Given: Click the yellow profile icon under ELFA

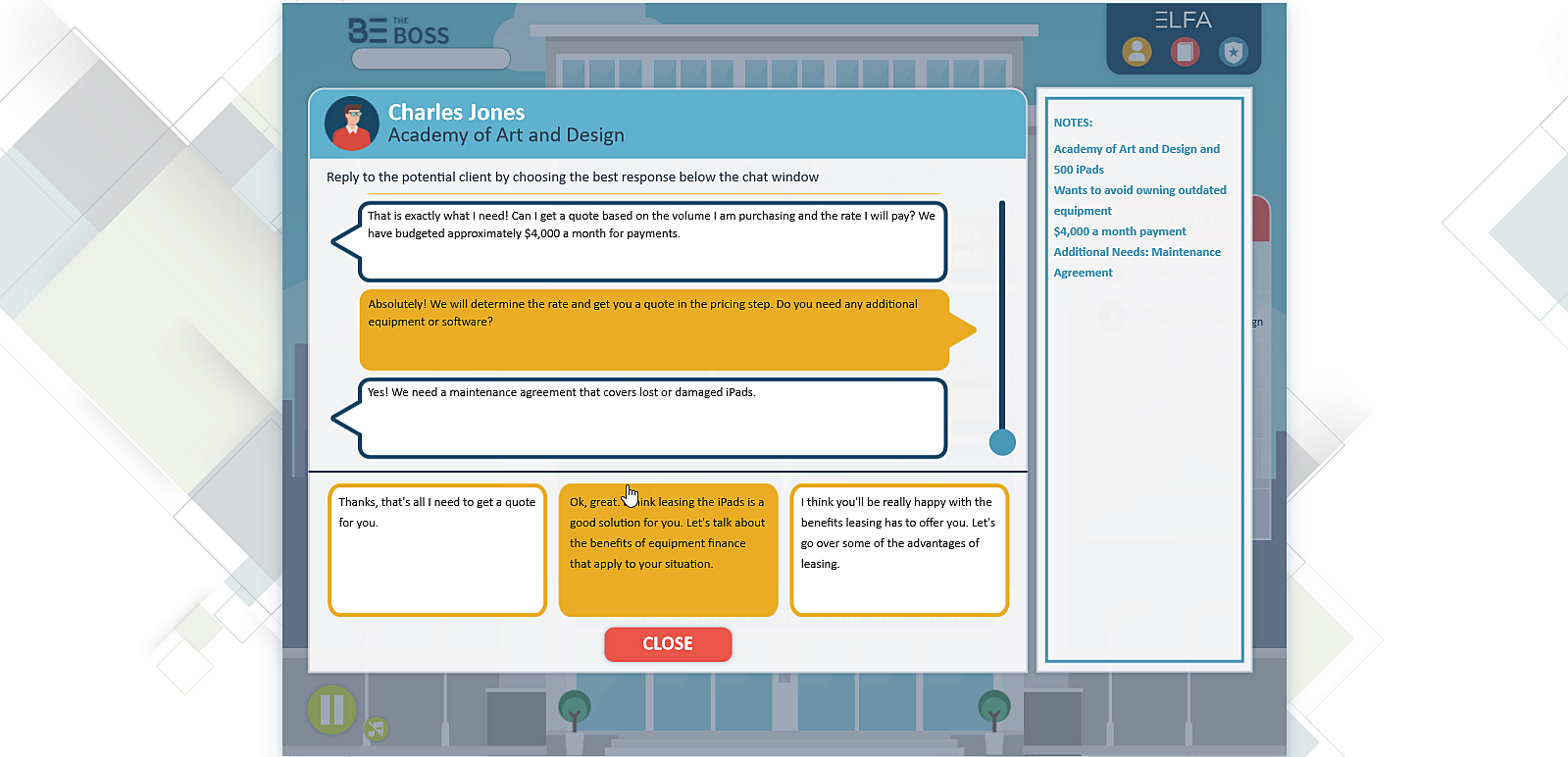Looking at the screenshot, I should coord(1137,51).
